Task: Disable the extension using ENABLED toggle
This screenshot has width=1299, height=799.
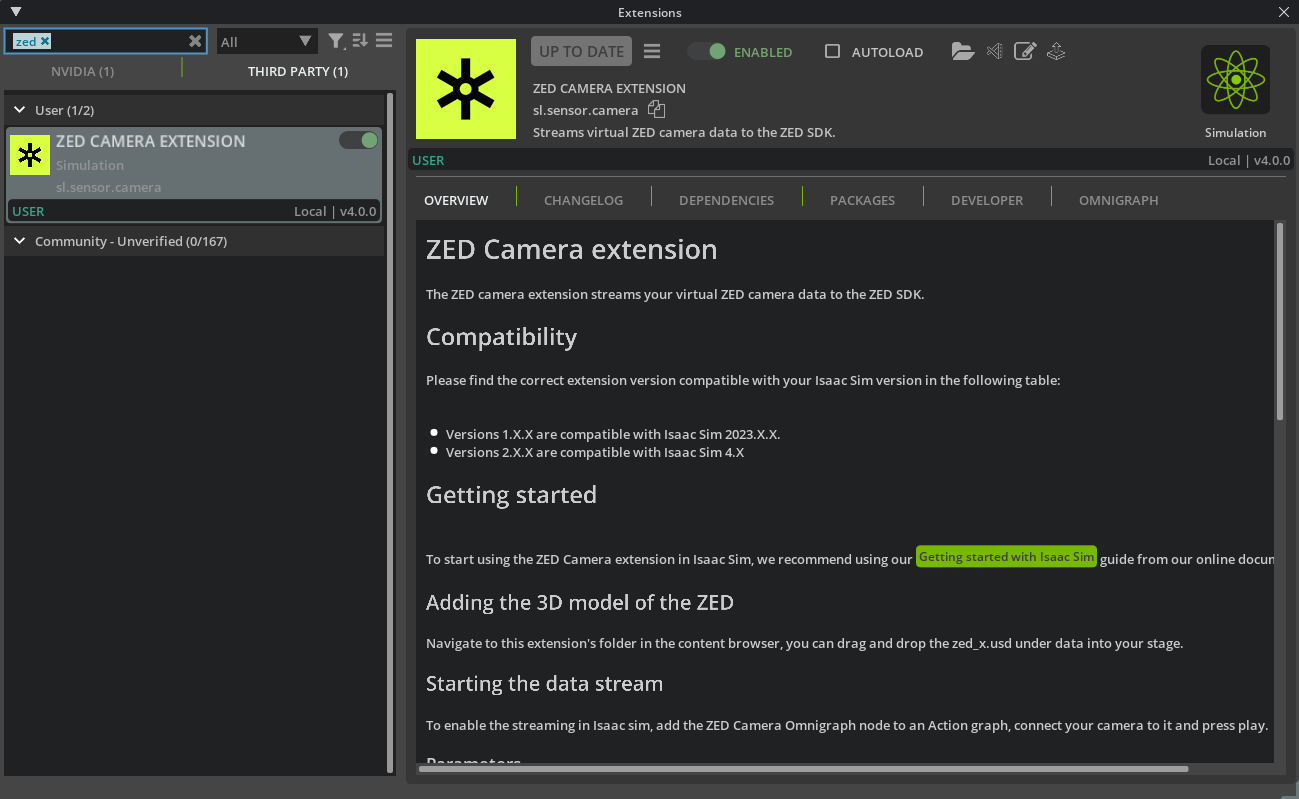Action: [706, 51]
